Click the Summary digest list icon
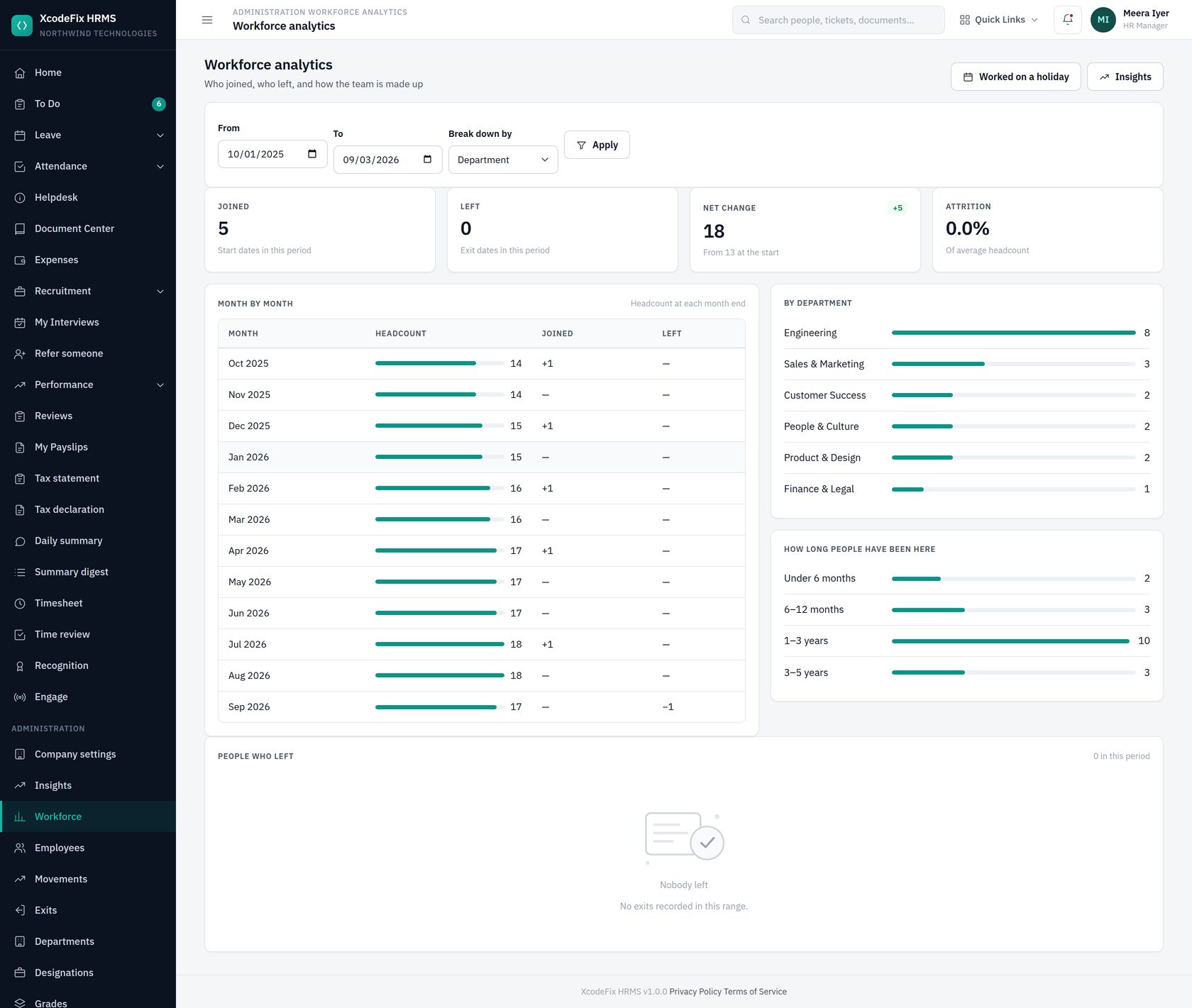The width and height of the screenshot is (1192, 1008). point(20,572)
